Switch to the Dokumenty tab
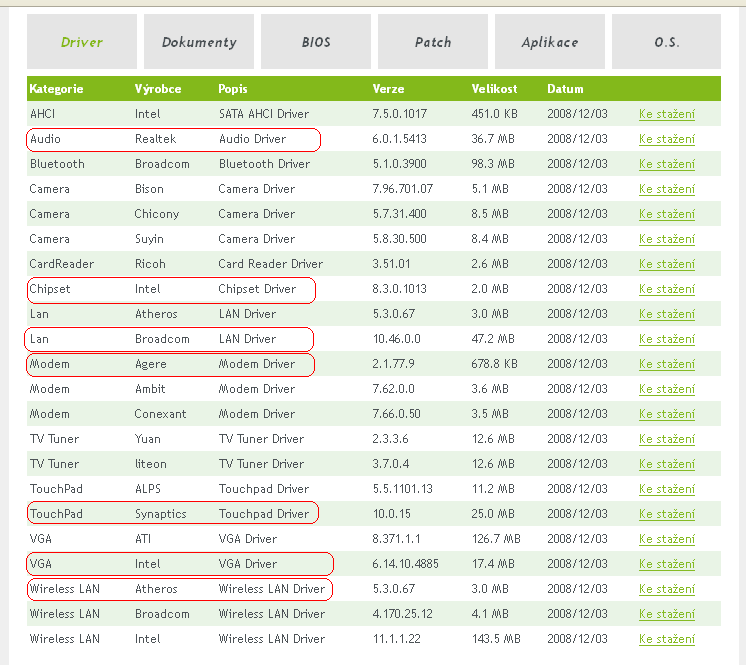The image size is (746, 665). click(x=199, y=42)
